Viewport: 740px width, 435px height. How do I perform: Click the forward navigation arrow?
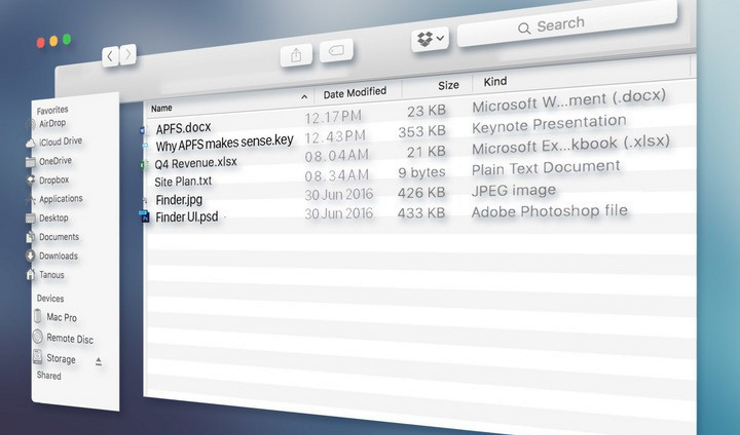128,56
